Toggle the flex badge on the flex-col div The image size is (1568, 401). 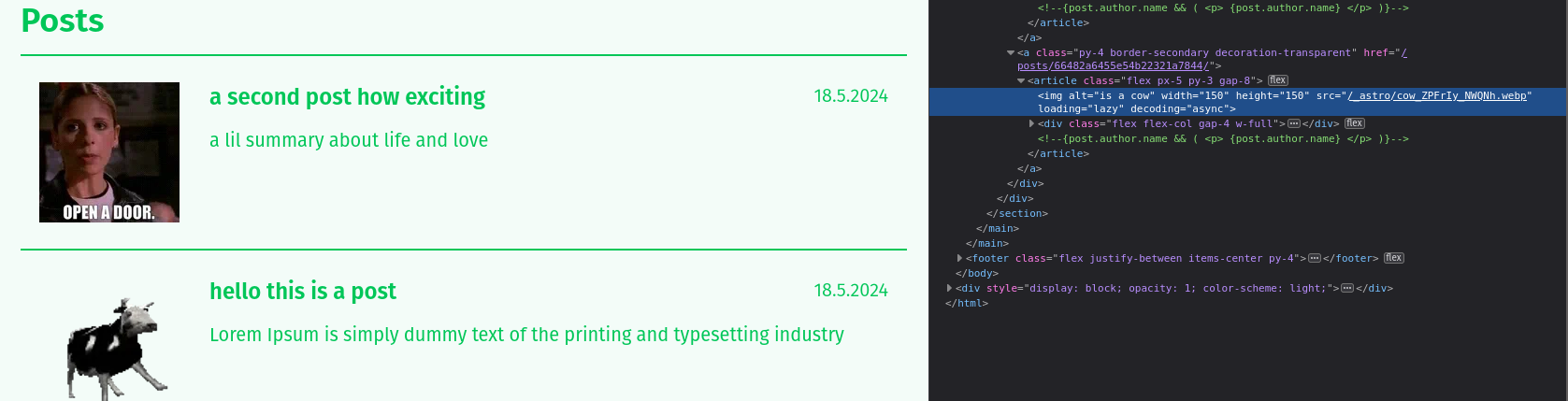(x=1354, y=123)
